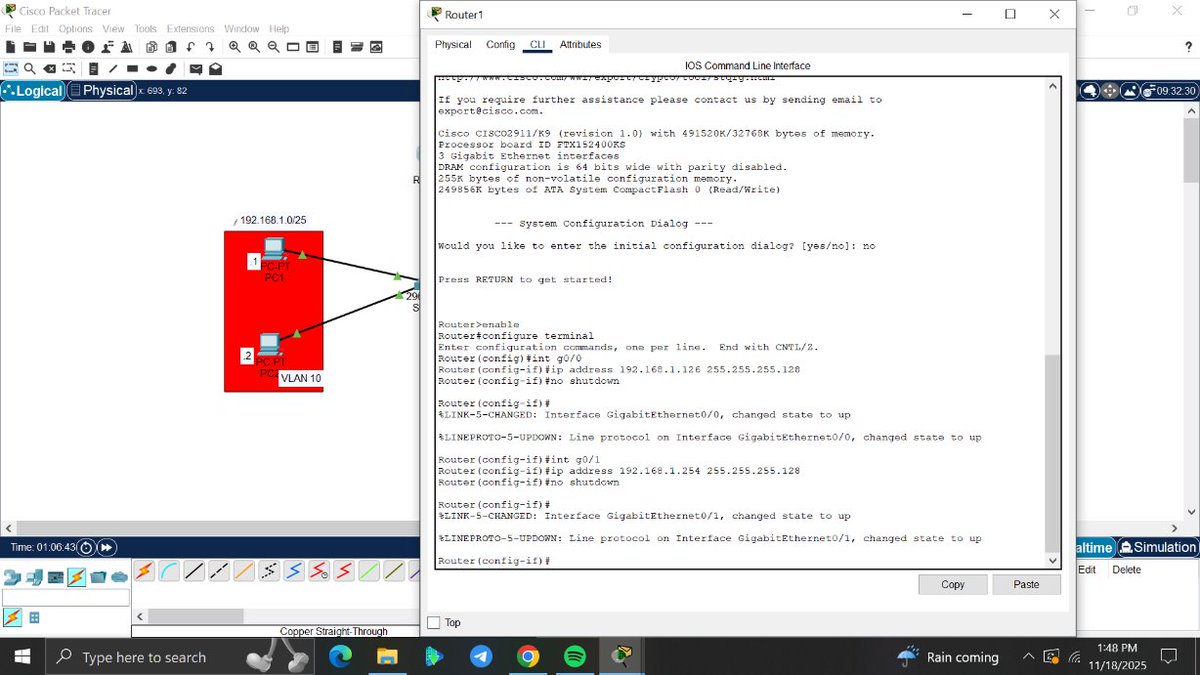Switch to the Physical workspace view
The height and width of the screenshot is (675, 1200).
(101, 90)
